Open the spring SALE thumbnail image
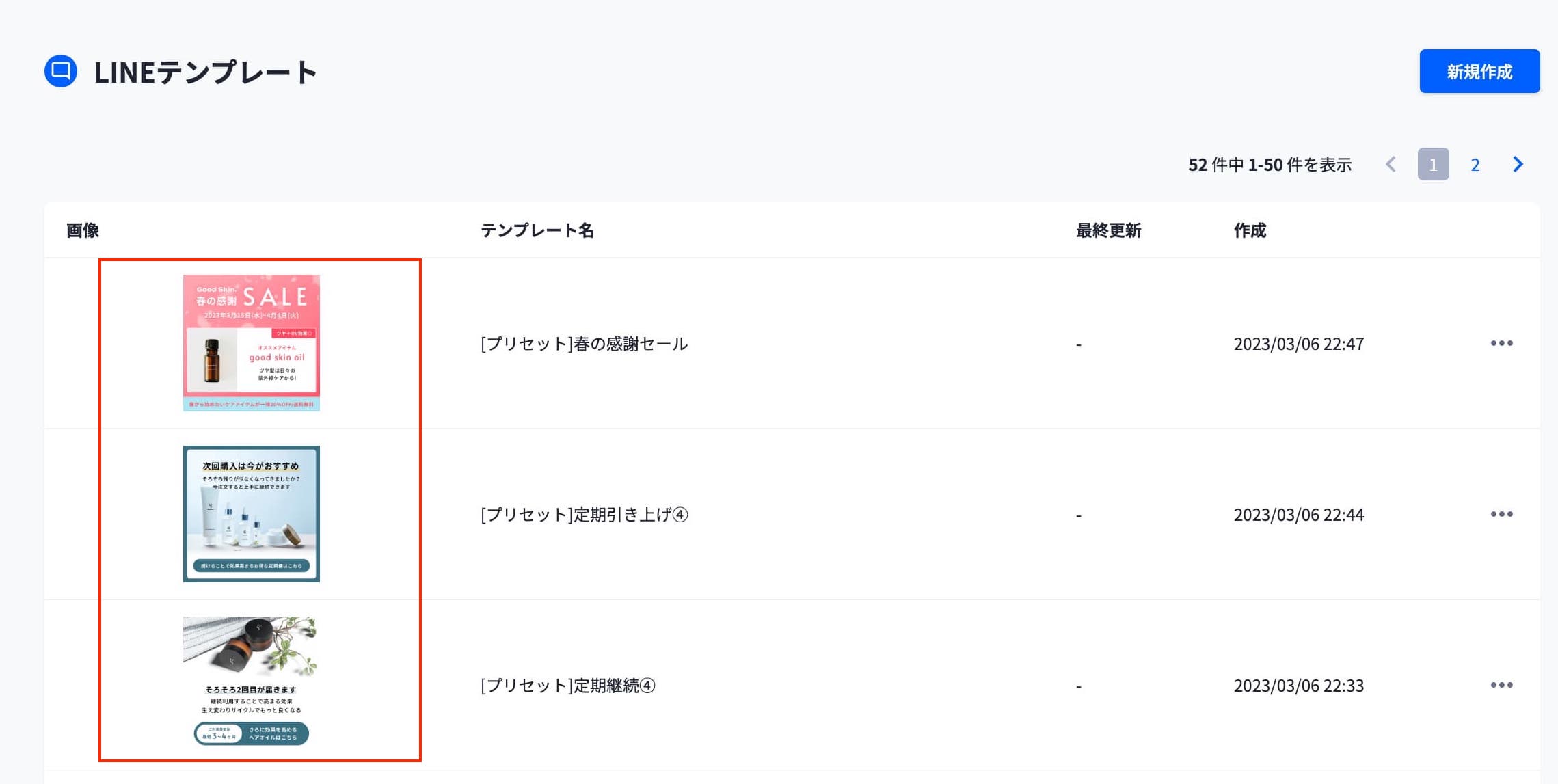 pyautogui.click(x=252, y=343)
